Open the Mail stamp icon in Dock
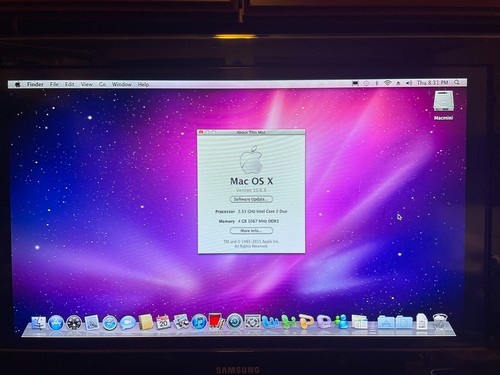500x375 pixels. 92,323
